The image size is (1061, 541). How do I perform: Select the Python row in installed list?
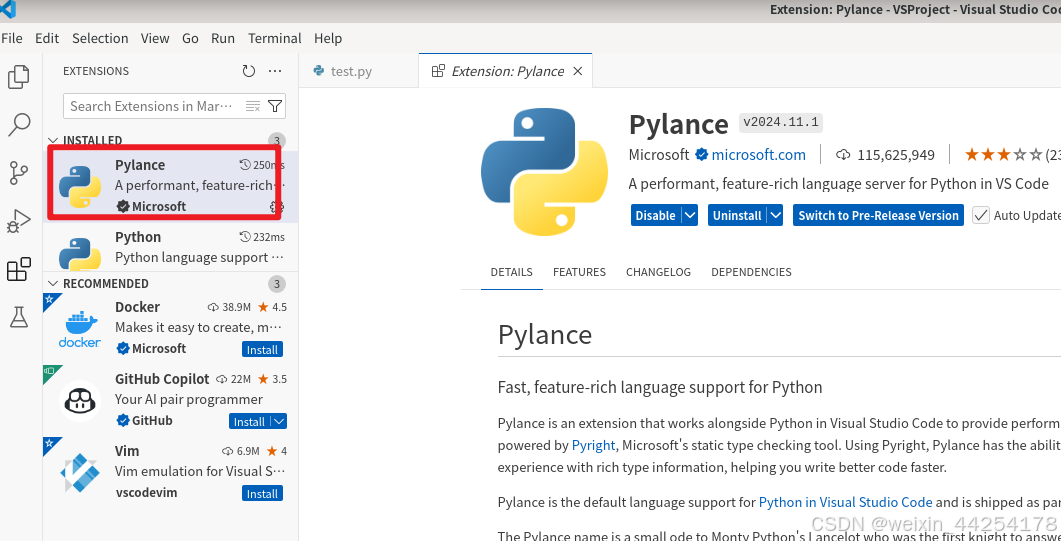click(171, 248)
